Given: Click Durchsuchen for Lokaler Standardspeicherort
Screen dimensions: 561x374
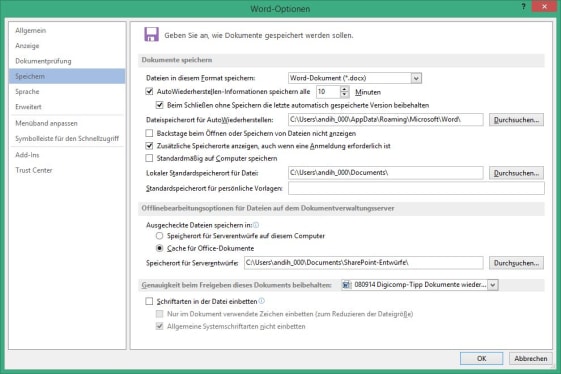Looking at the screenshot, I should pos(516,173).
